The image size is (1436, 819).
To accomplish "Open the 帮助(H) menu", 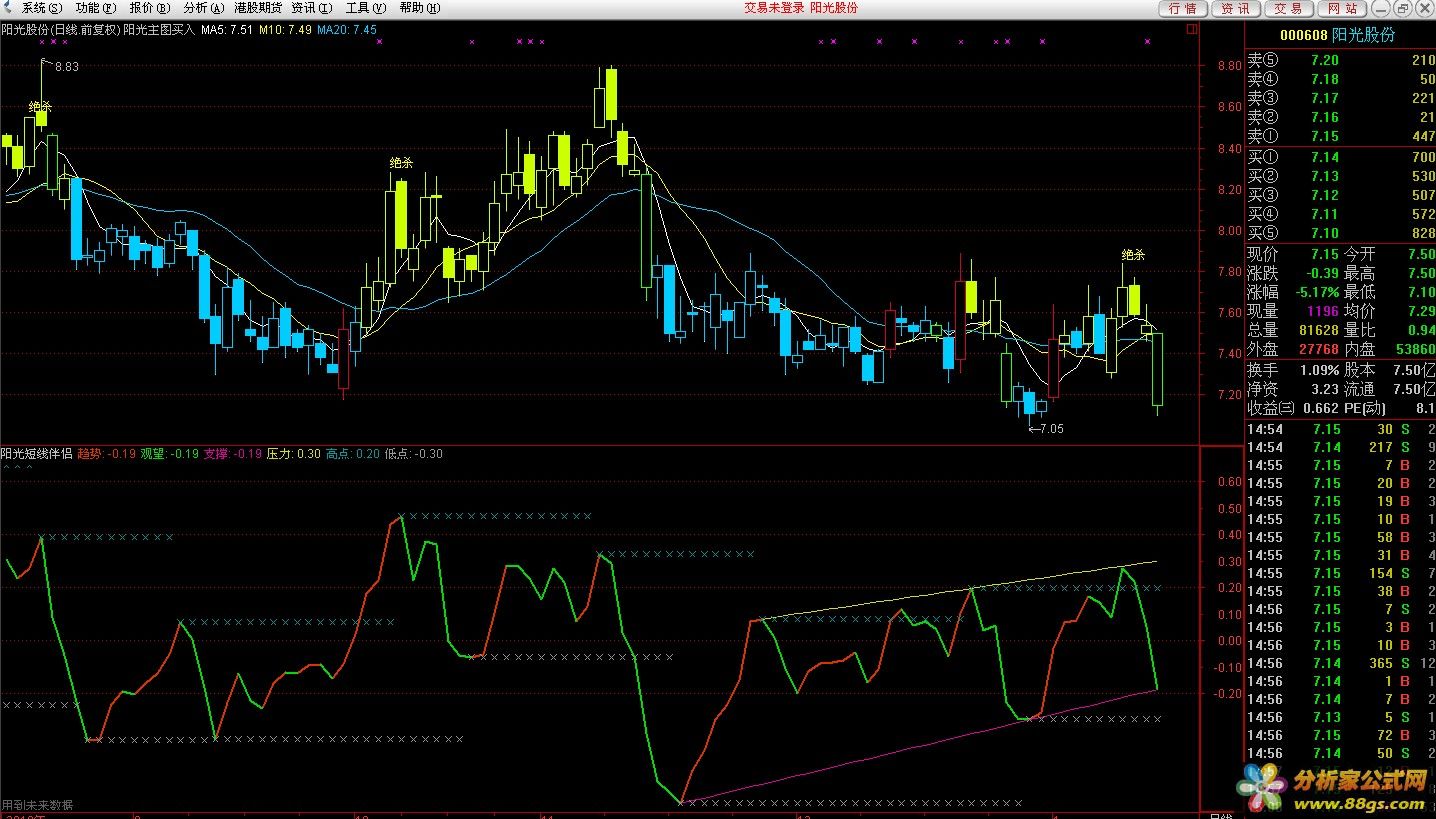I will [x=419, y=8].
